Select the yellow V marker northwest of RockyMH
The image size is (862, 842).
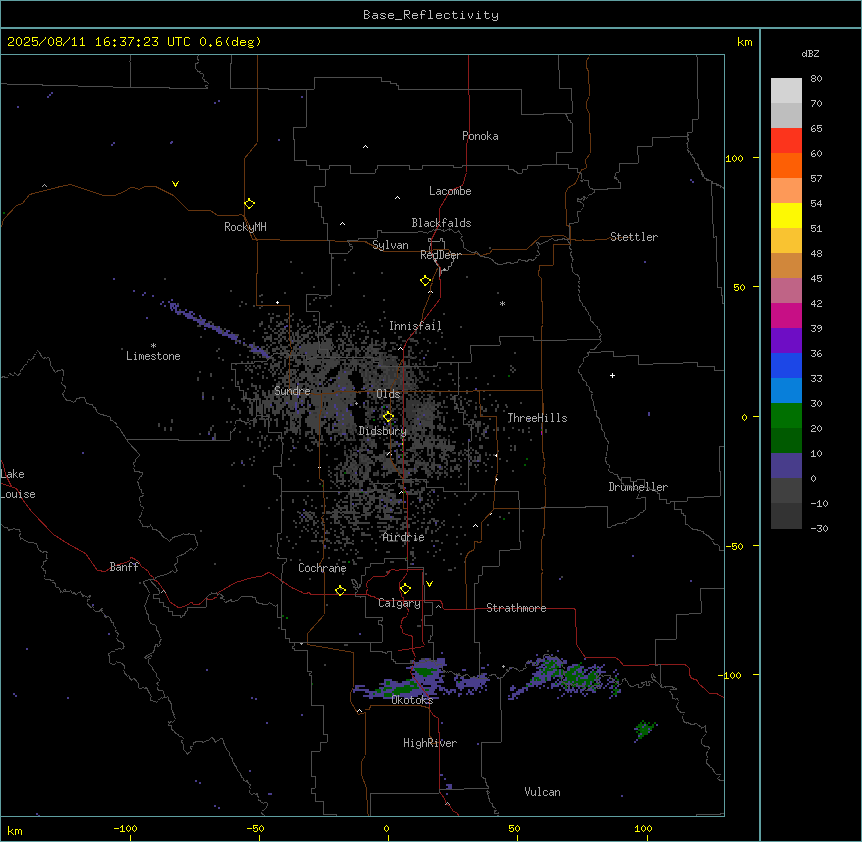click(x=175, y=184)
